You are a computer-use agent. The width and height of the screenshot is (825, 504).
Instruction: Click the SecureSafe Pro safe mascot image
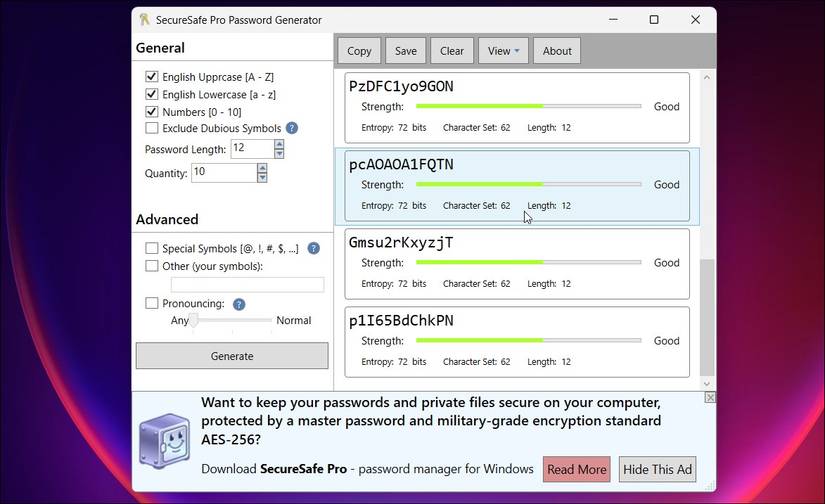pos(164,441)
